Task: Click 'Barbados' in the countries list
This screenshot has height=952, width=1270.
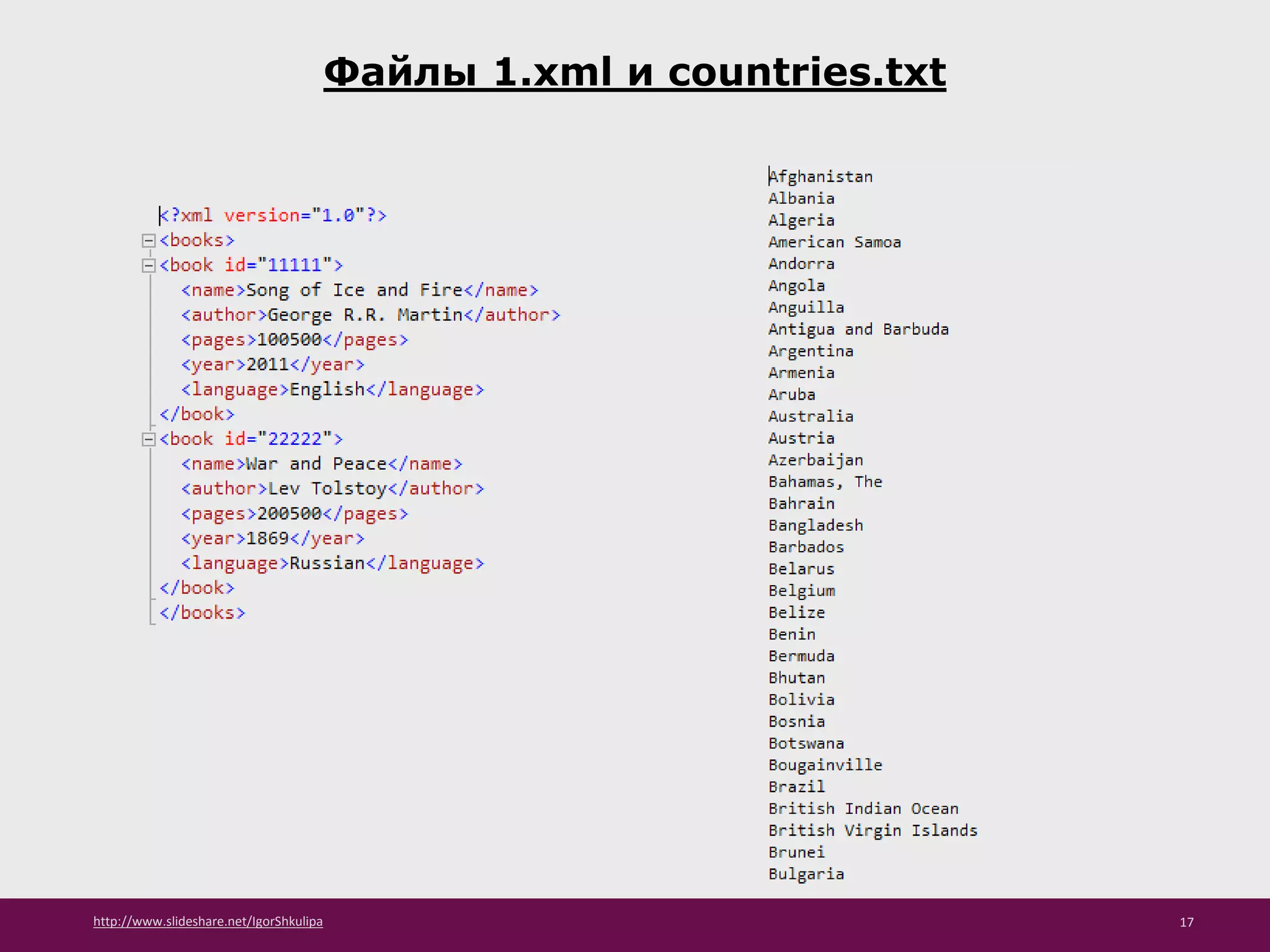Action: 806,547
